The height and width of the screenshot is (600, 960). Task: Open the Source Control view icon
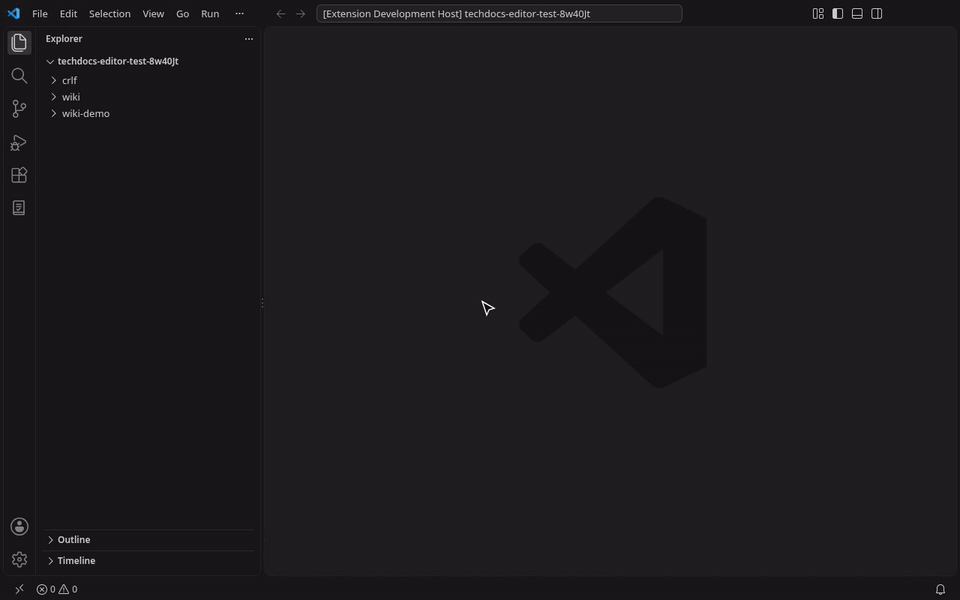pyautogui.click(x=19, y=109)
